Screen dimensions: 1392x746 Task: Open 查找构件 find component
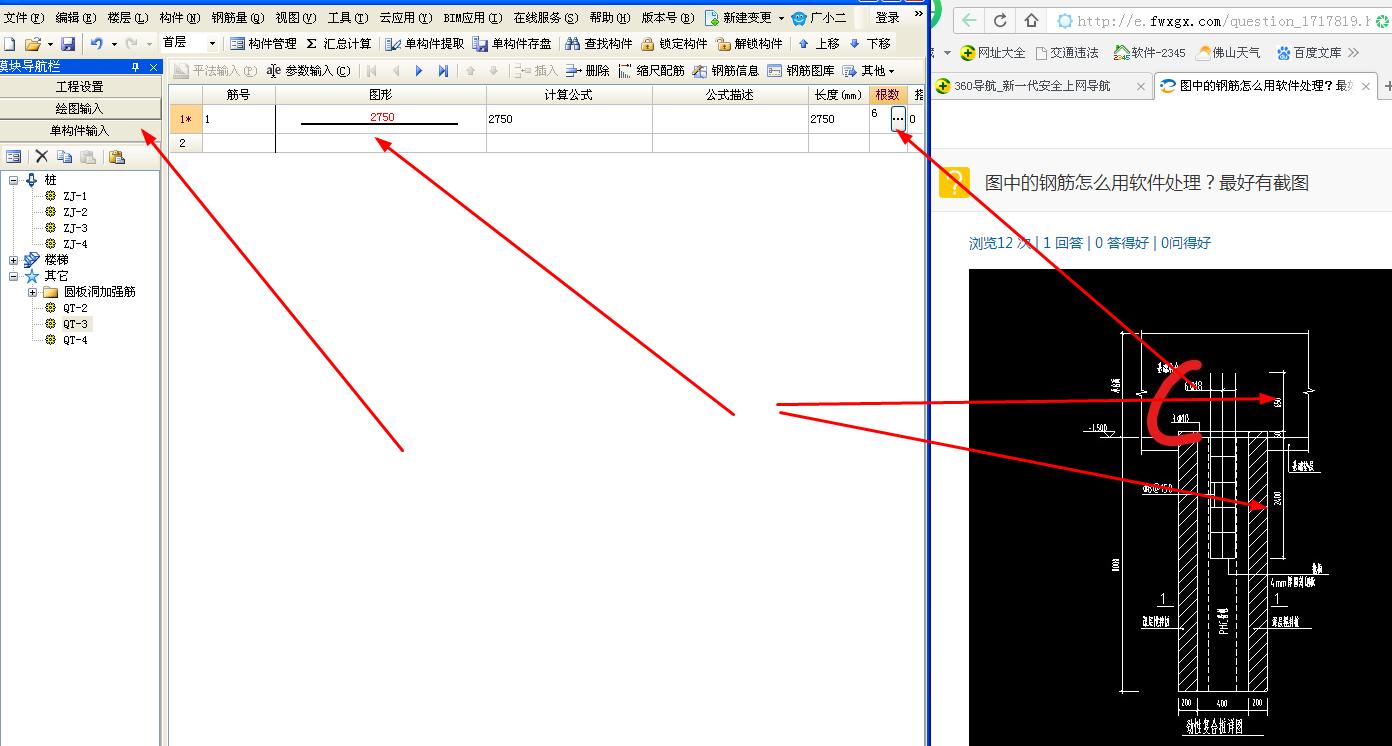[598, 44]
